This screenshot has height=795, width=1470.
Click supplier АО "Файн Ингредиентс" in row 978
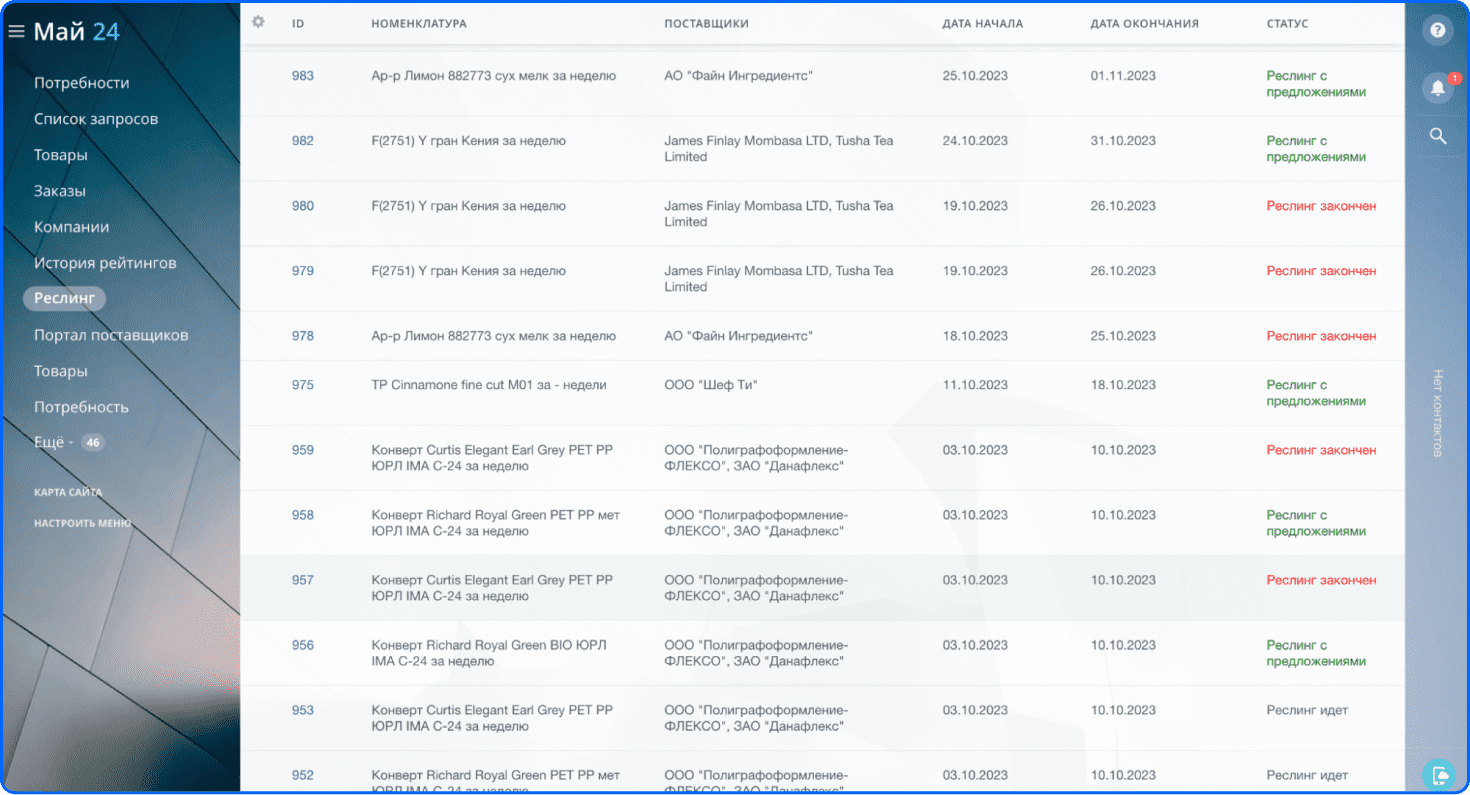point(738,336)
